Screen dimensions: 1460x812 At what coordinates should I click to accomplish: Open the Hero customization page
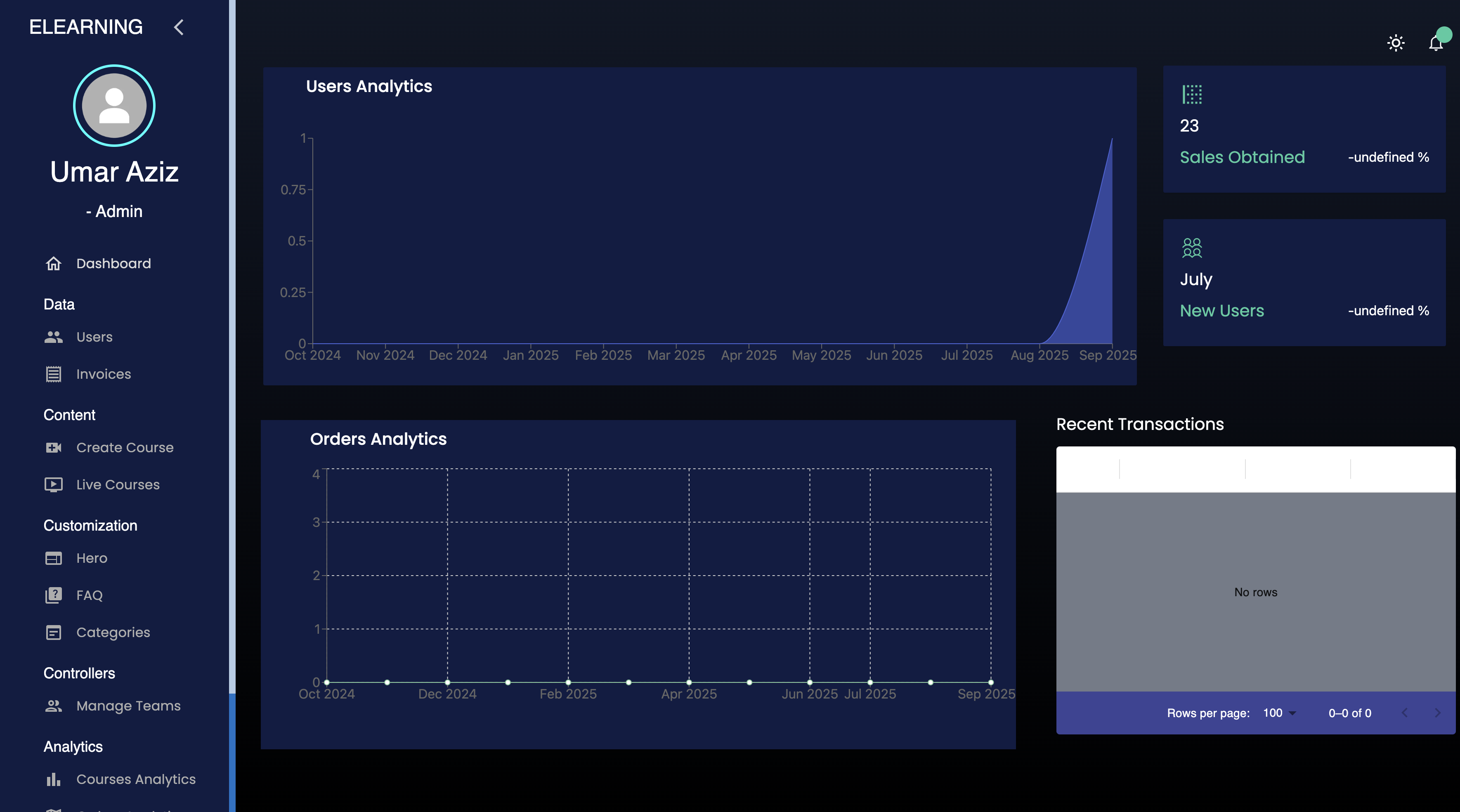coord(91,558)
